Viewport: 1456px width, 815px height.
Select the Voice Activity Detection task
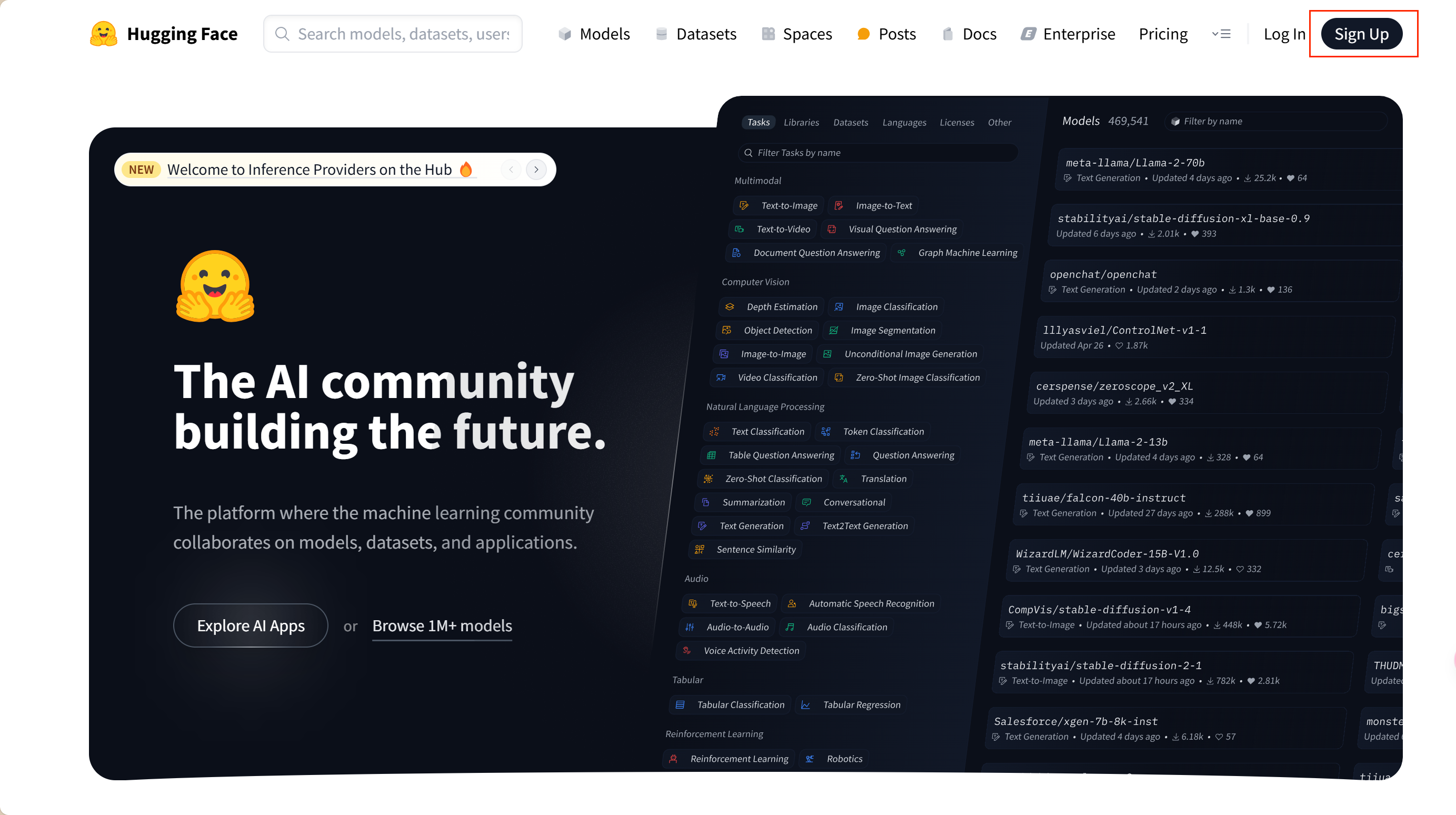[x=741, y=651]
